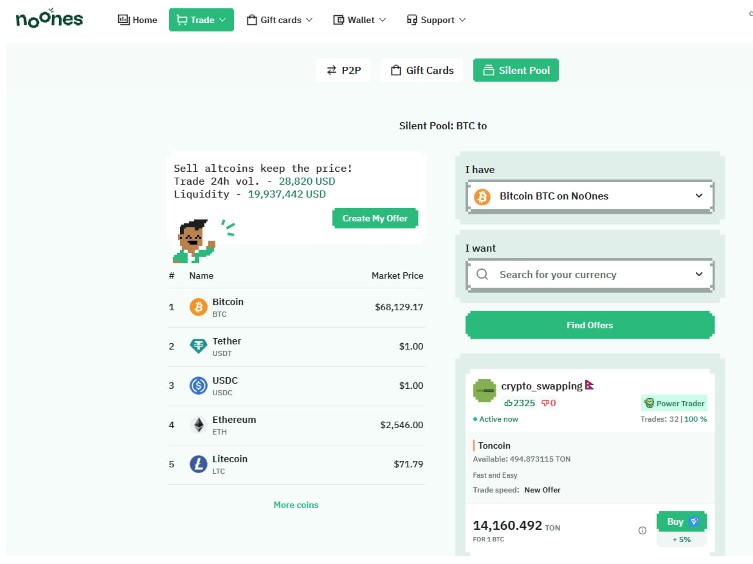This screenshot has width=753, height=564.
Task: Select the USDC row name
Action: click(x=225, y=380)
